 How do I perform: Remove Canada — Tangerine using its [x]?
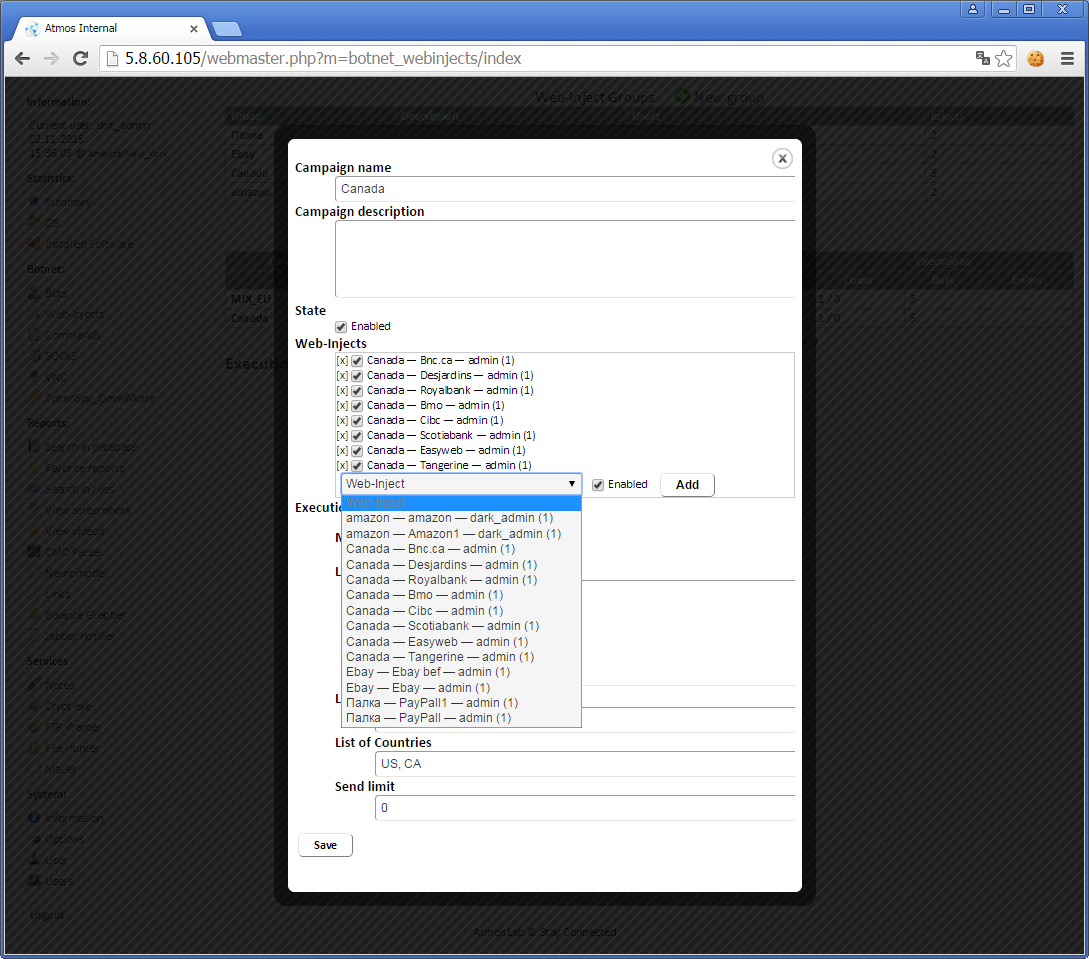click(x=342, y=466)
